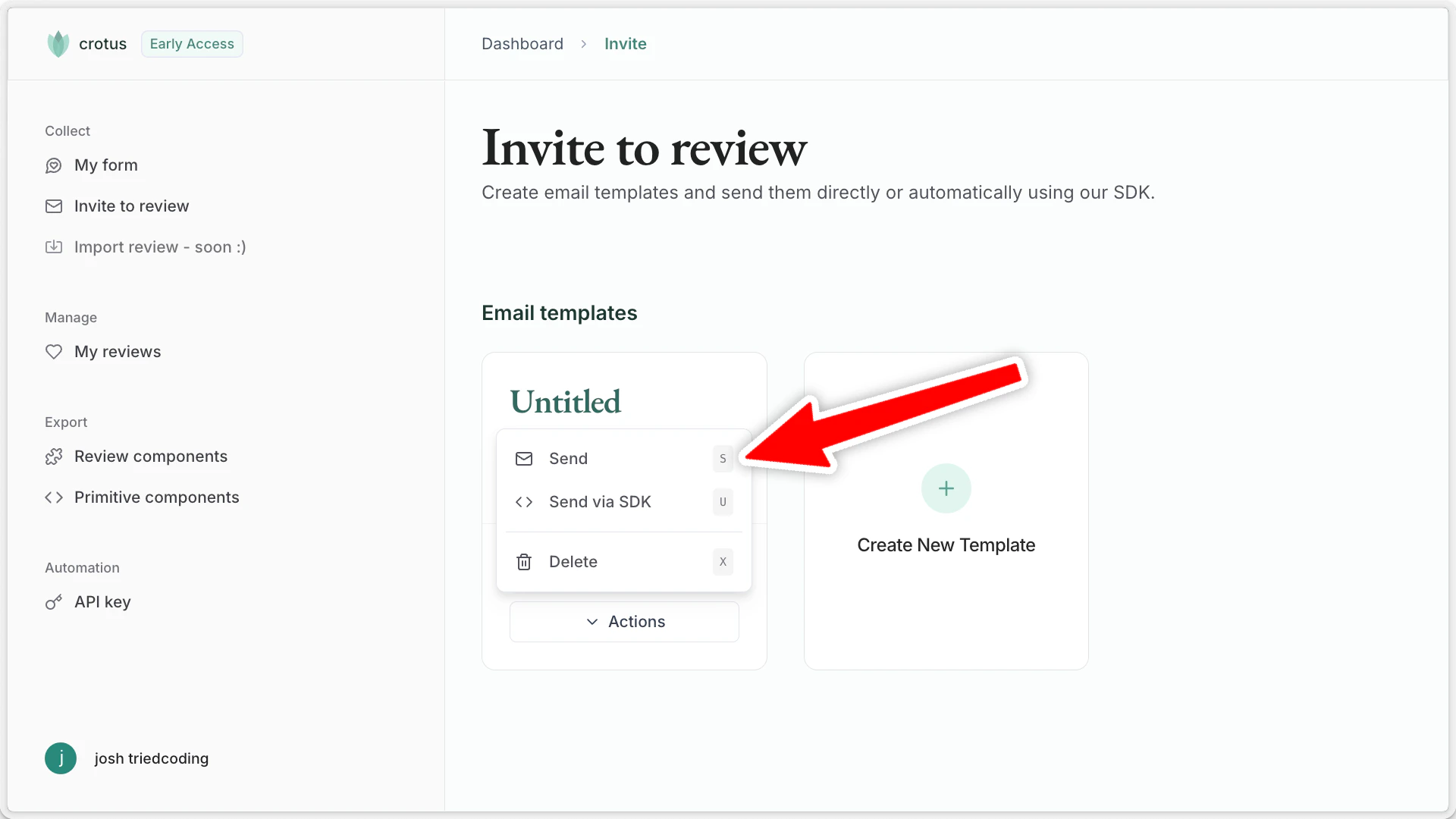Choose Delete from the actions menu

(x=623, y=562)
